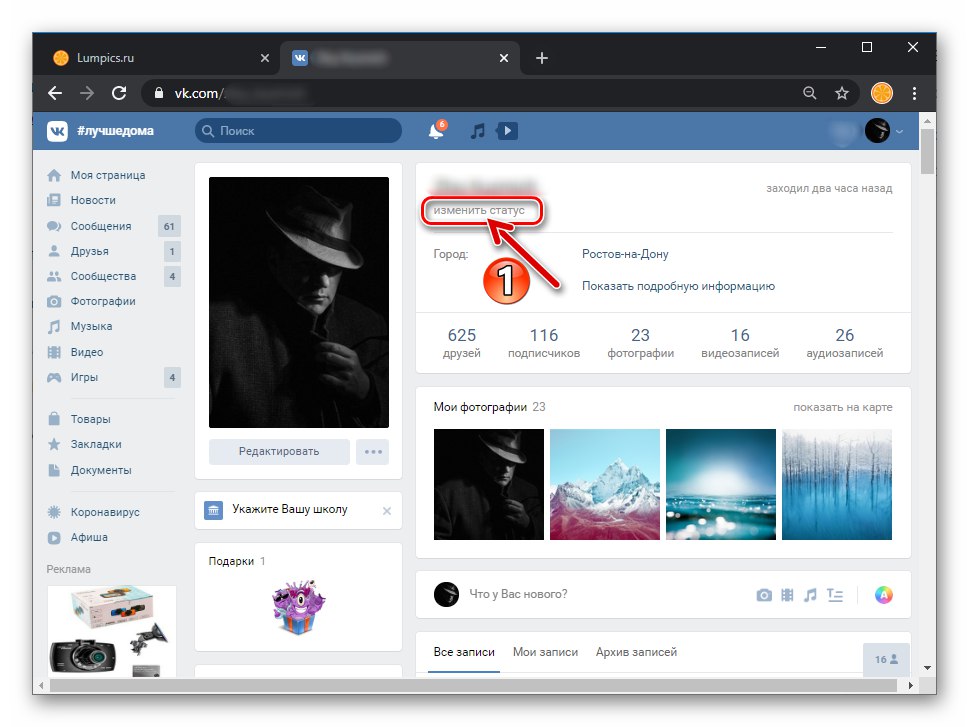Screen dimensions: 969x727
Task: Open the dashcam advertisement image
Action: 112,631
